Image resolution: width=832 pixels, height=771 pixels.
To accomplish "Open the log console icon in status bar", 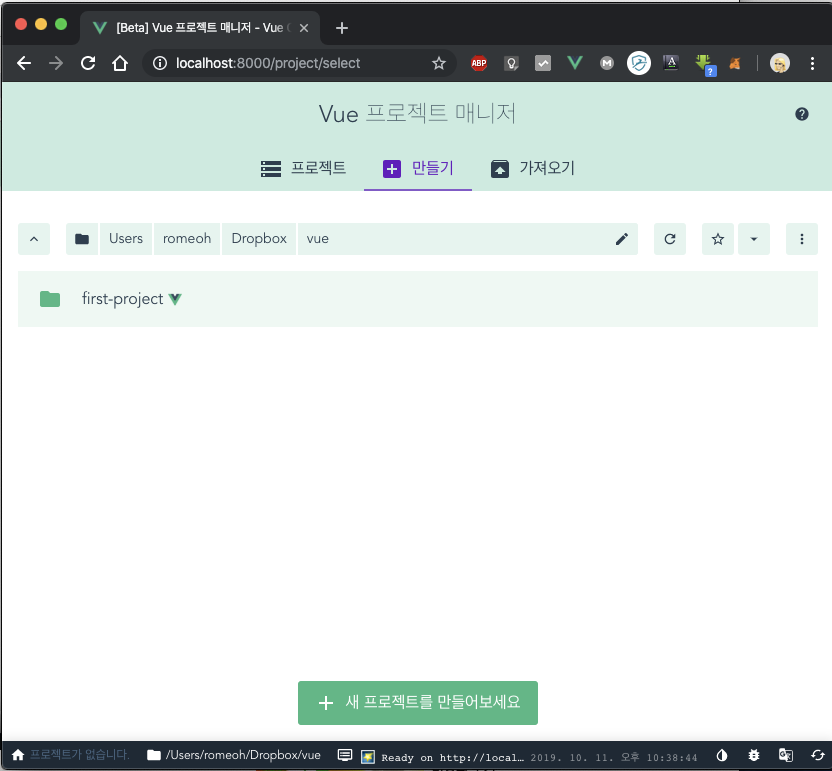I will point(345,755).
